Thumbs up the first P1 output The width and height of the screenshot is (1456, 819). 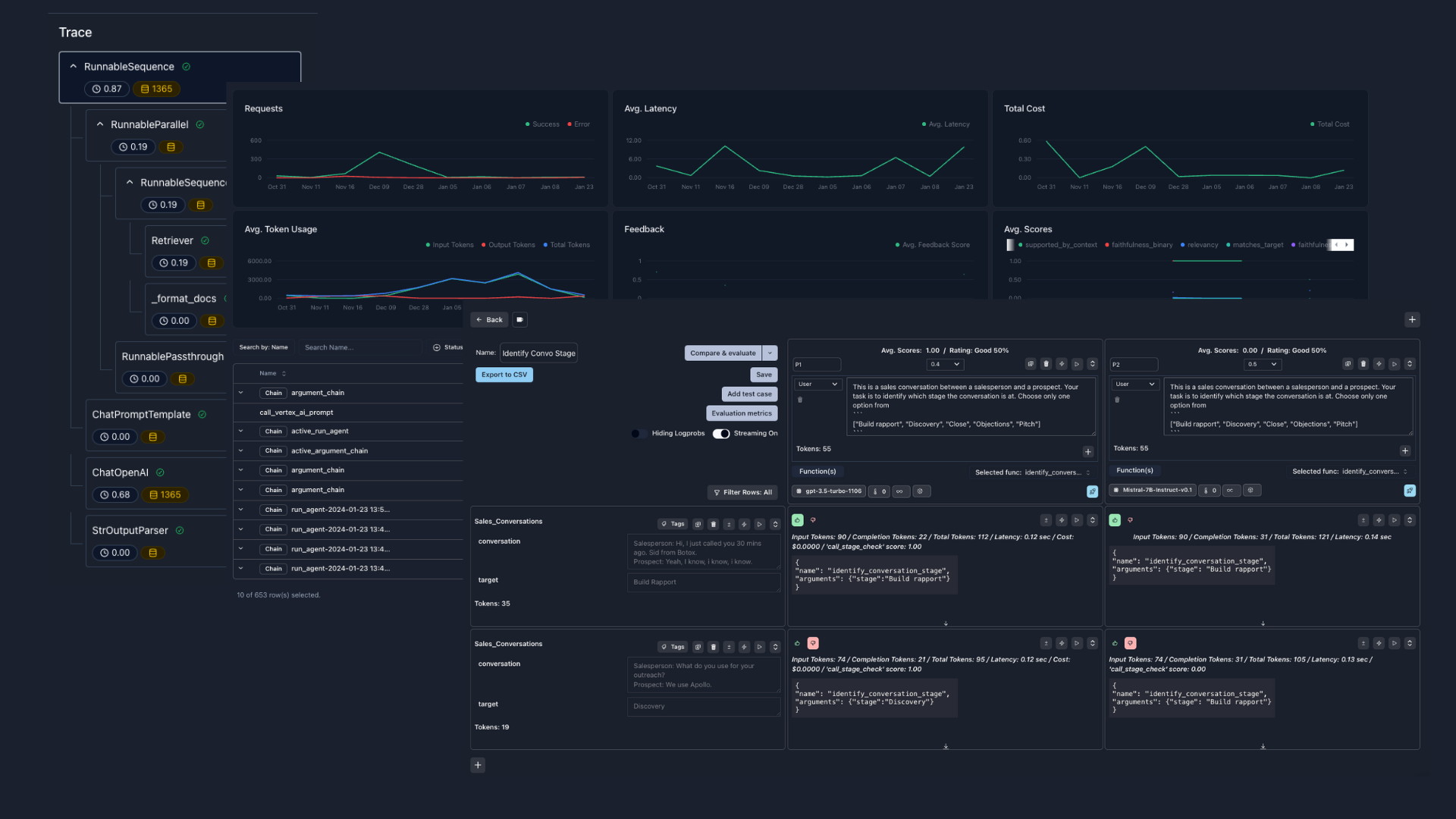pyautogui.click(x=798, y=520)
